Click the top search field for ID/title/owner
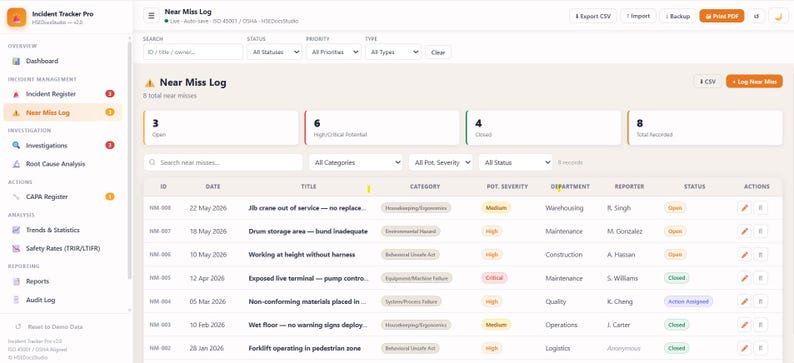This screenshot has height=363, width=794. (x=193, y=52)
